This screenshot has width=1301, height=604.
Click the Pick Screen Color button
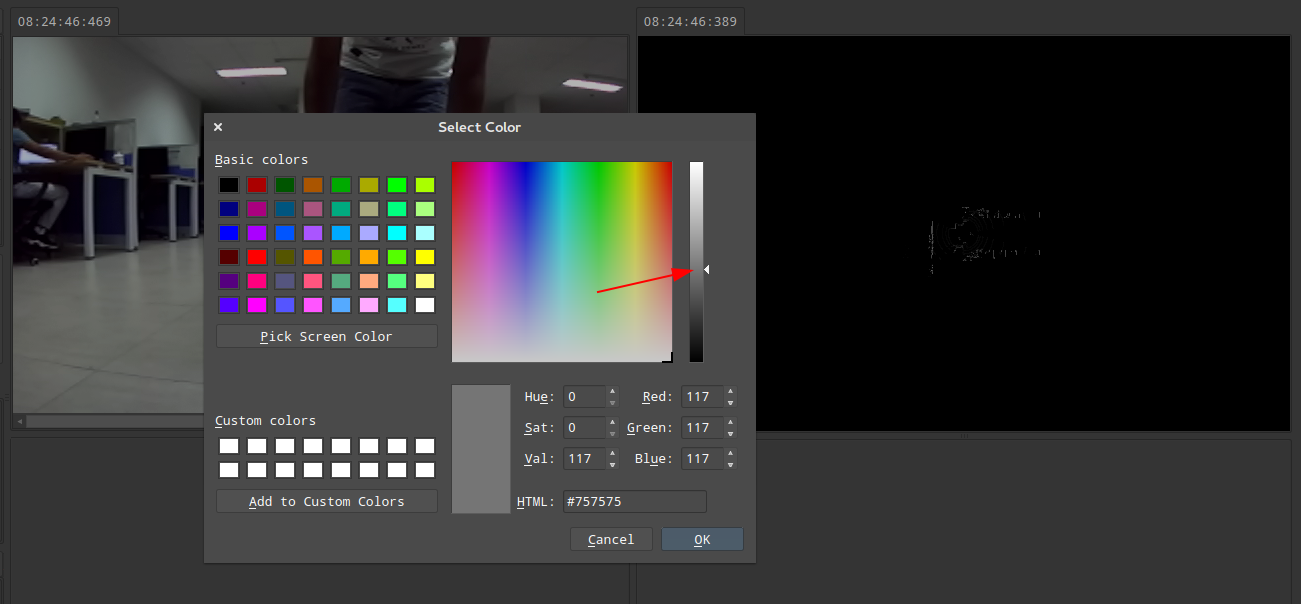tap(326, 336)
